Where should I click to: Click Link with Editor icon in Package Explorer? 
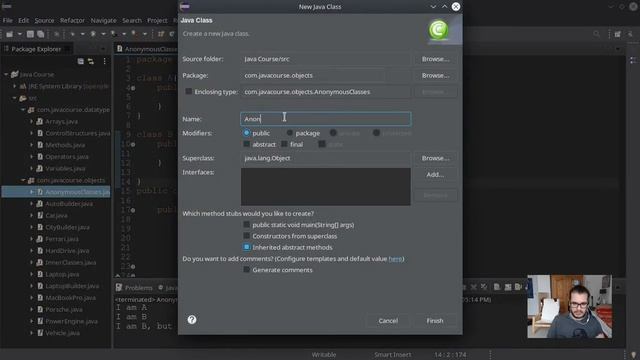[x=91, y=61]
